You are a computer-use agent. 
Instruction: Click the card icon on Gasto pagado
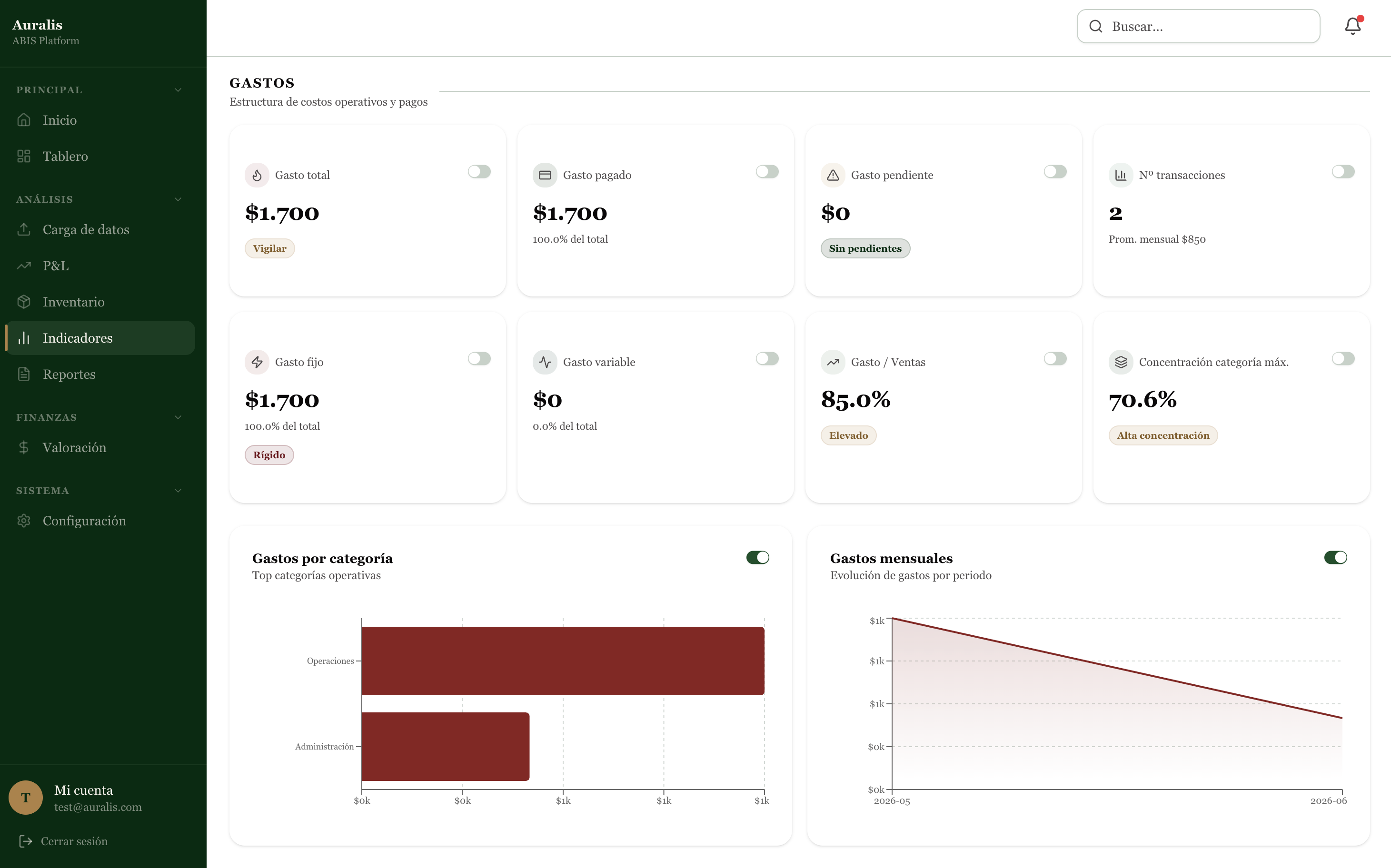pos(545,175)
